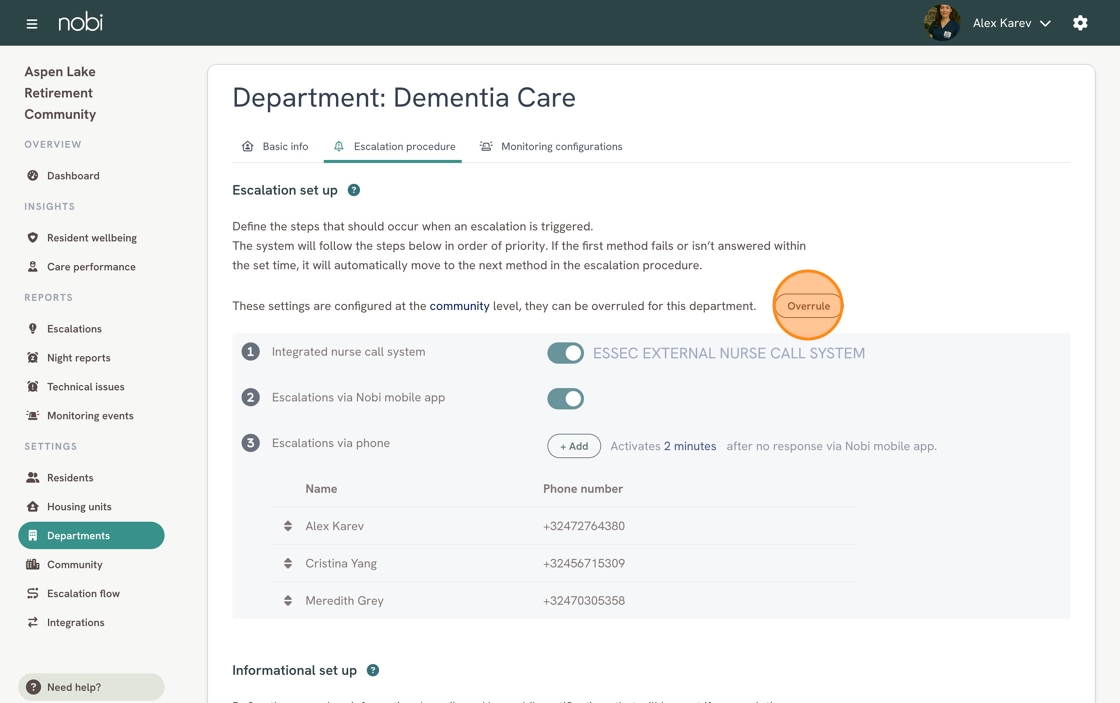Open the Escalations report
Image resolution: width=1120 pixels, height=703 pixels.
tap(74, 329)
